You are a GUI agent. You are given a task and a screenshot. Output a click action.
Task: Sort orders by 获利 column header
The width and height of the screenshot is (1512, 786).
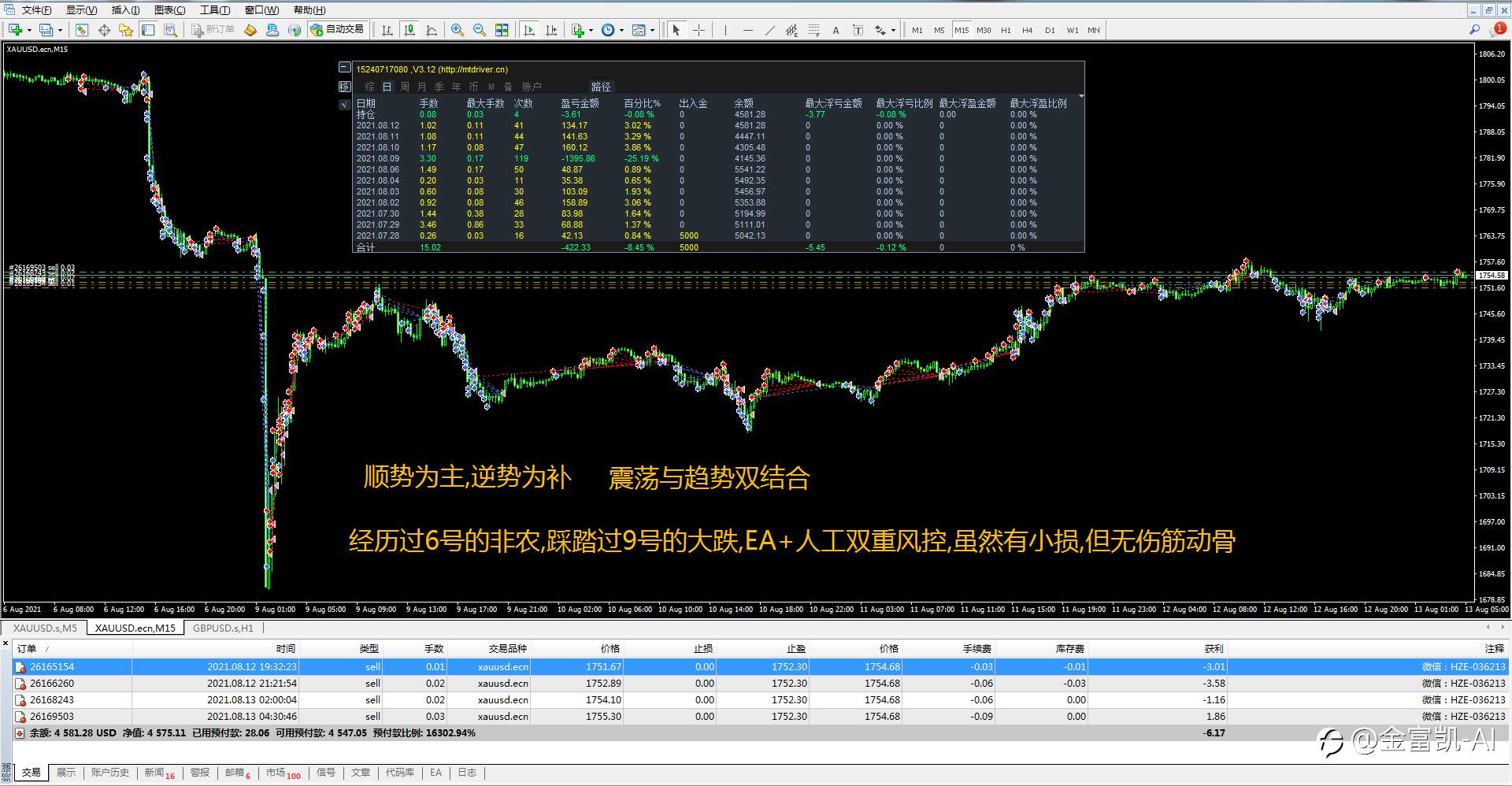pos(1214,649)
